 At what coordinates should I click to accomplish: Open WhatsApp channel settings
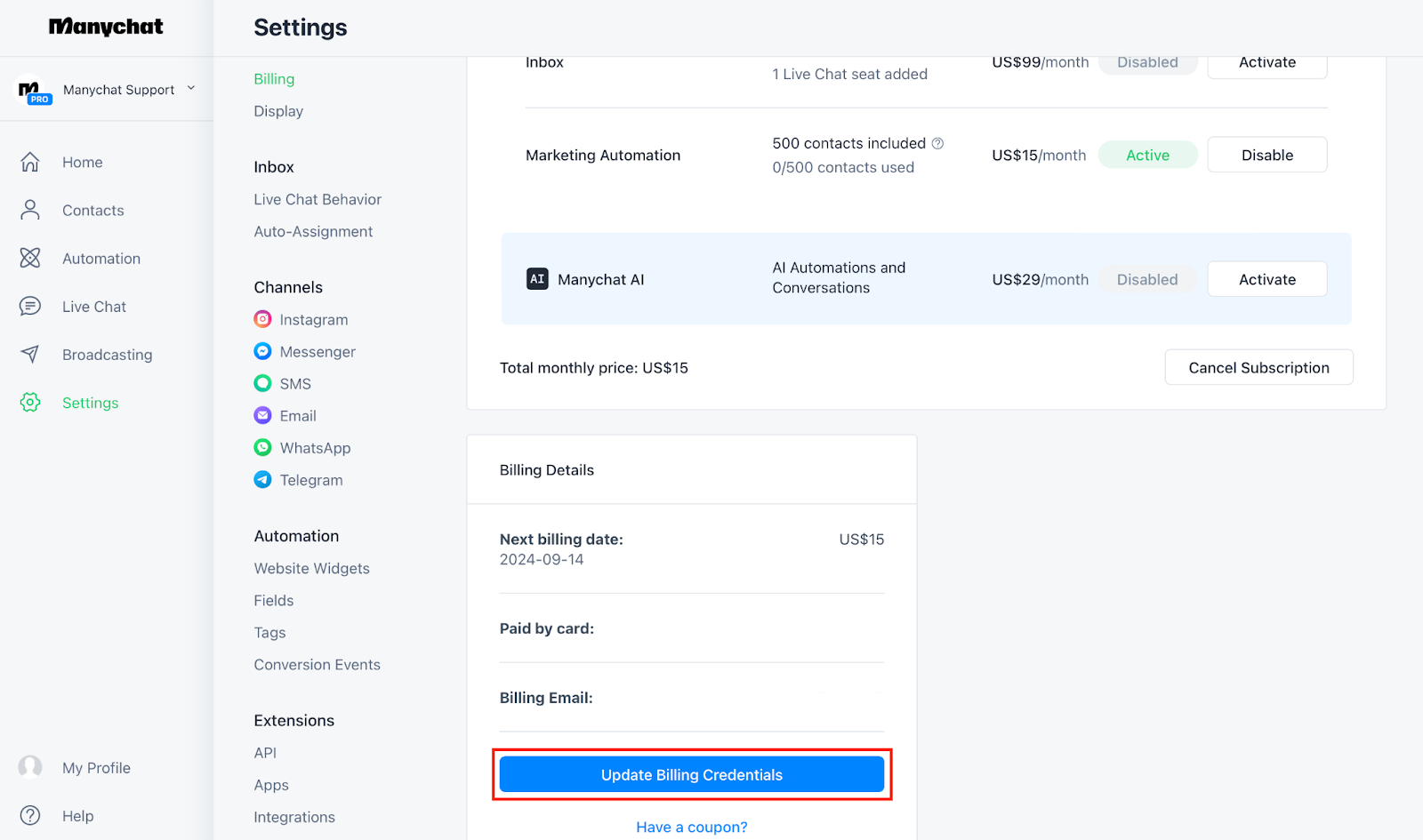tap(315, 447)
